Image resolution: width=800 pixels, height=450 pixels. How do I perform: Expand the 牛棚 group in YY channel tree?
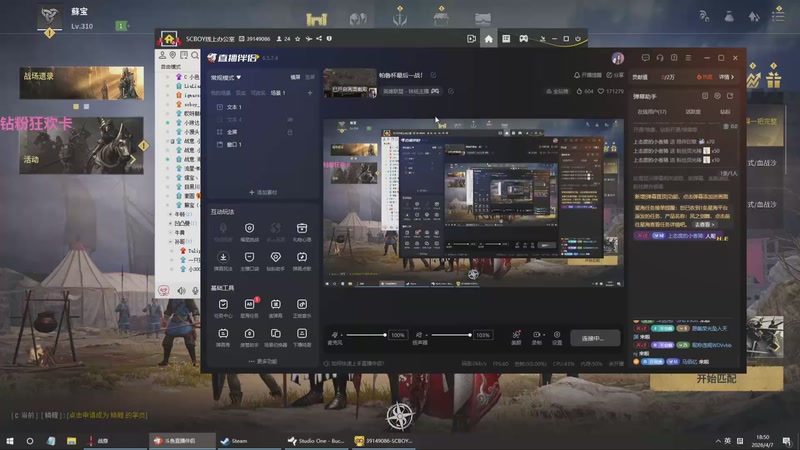pos(170,214)
